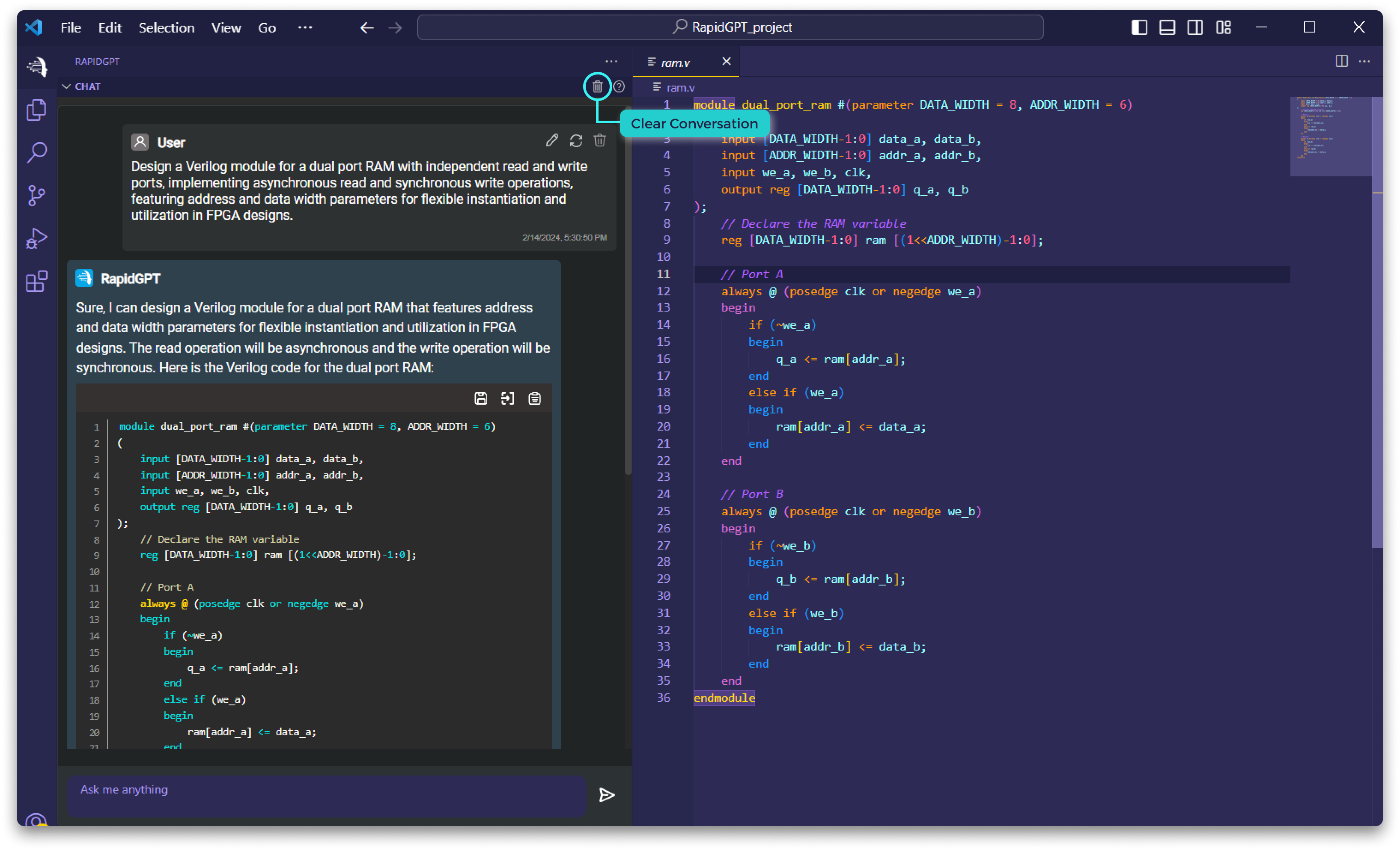
Task: Toggle bottom panel visibility
Action: click(x=1167, y=27)
